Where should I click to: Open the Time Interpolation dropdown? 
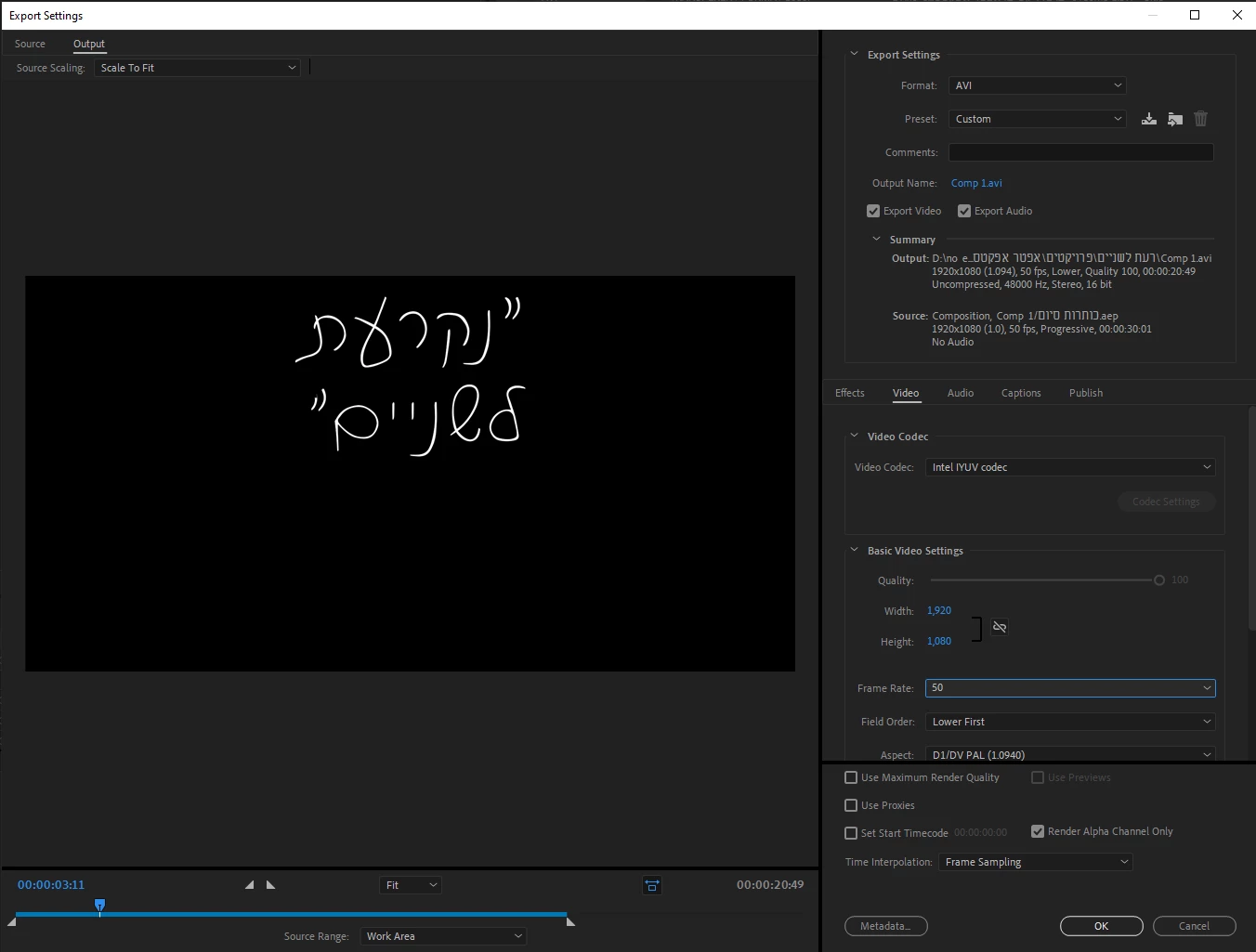pos(1036,862)
